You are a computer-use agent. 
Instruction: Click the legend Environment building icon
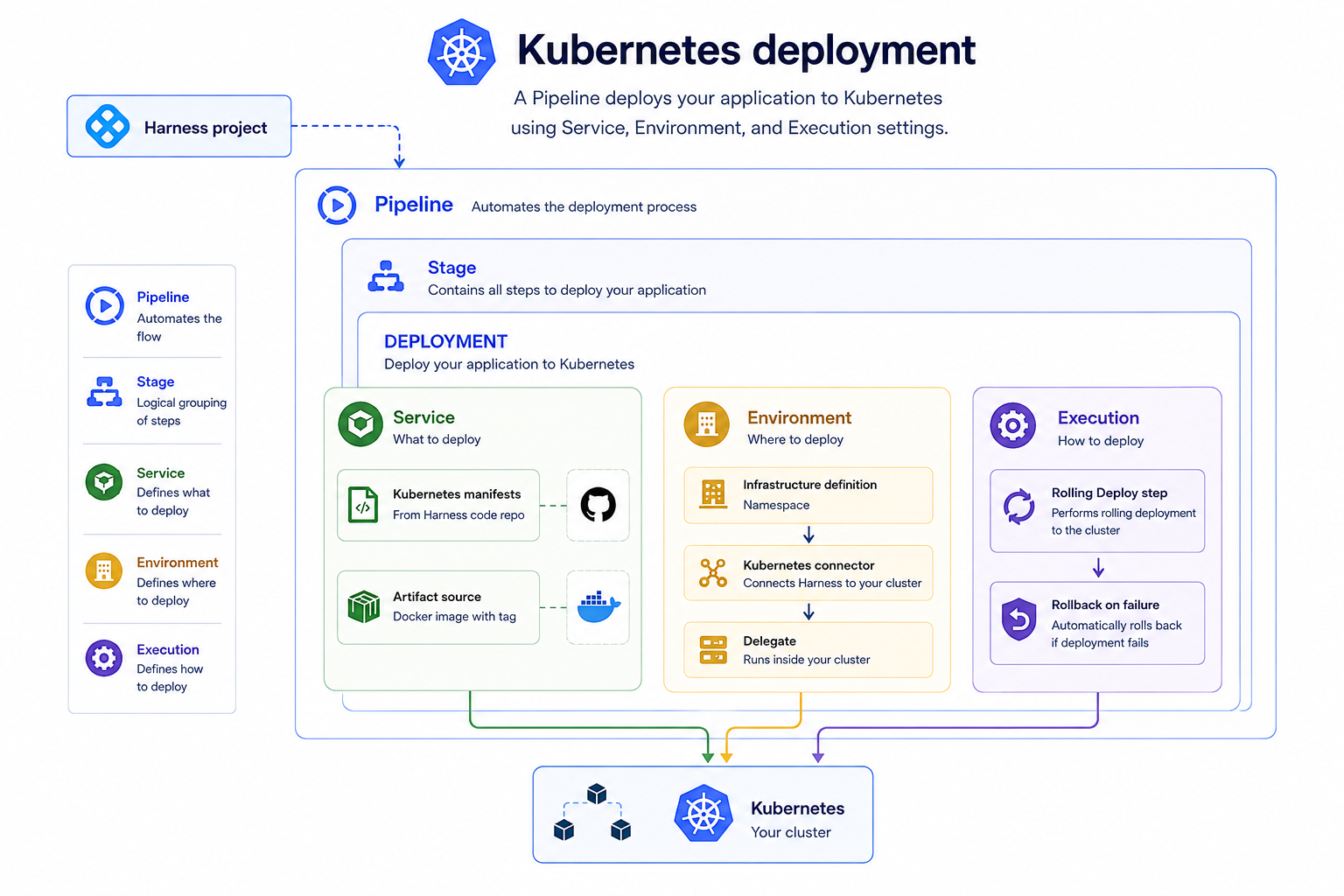coord(104,571)
